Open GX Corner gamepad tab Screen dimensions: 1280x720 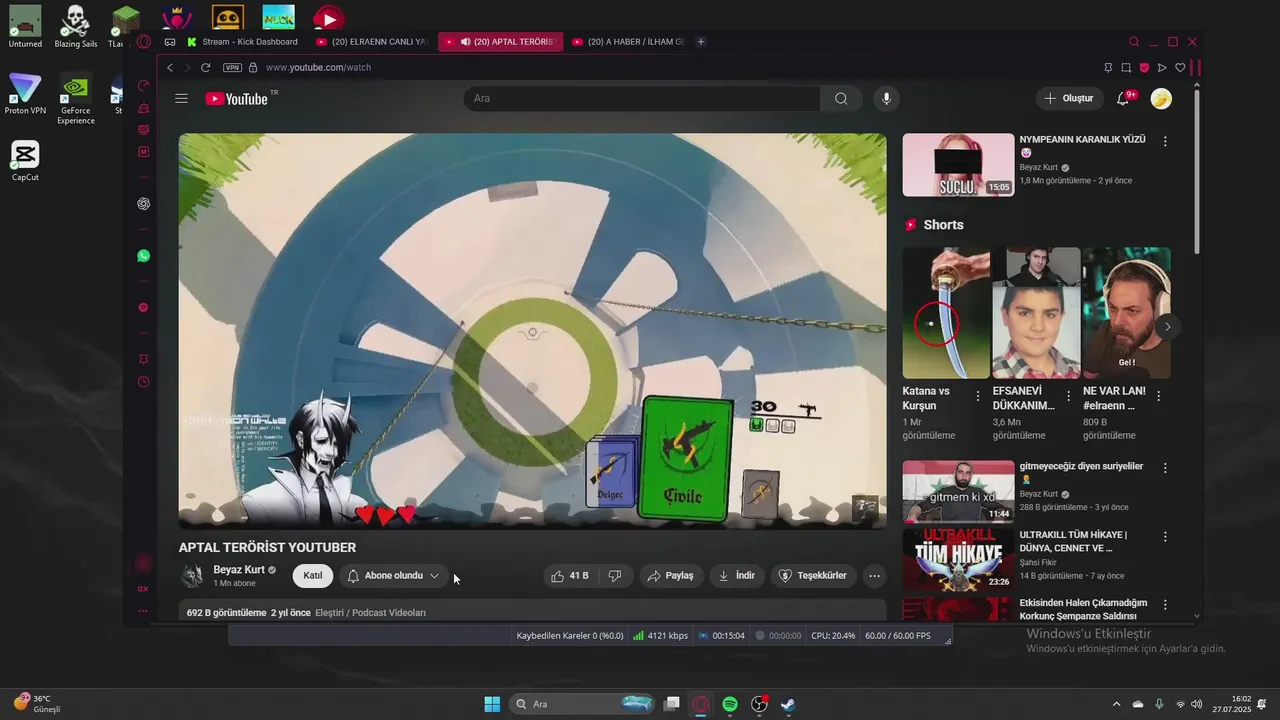[x=169, y=42]
